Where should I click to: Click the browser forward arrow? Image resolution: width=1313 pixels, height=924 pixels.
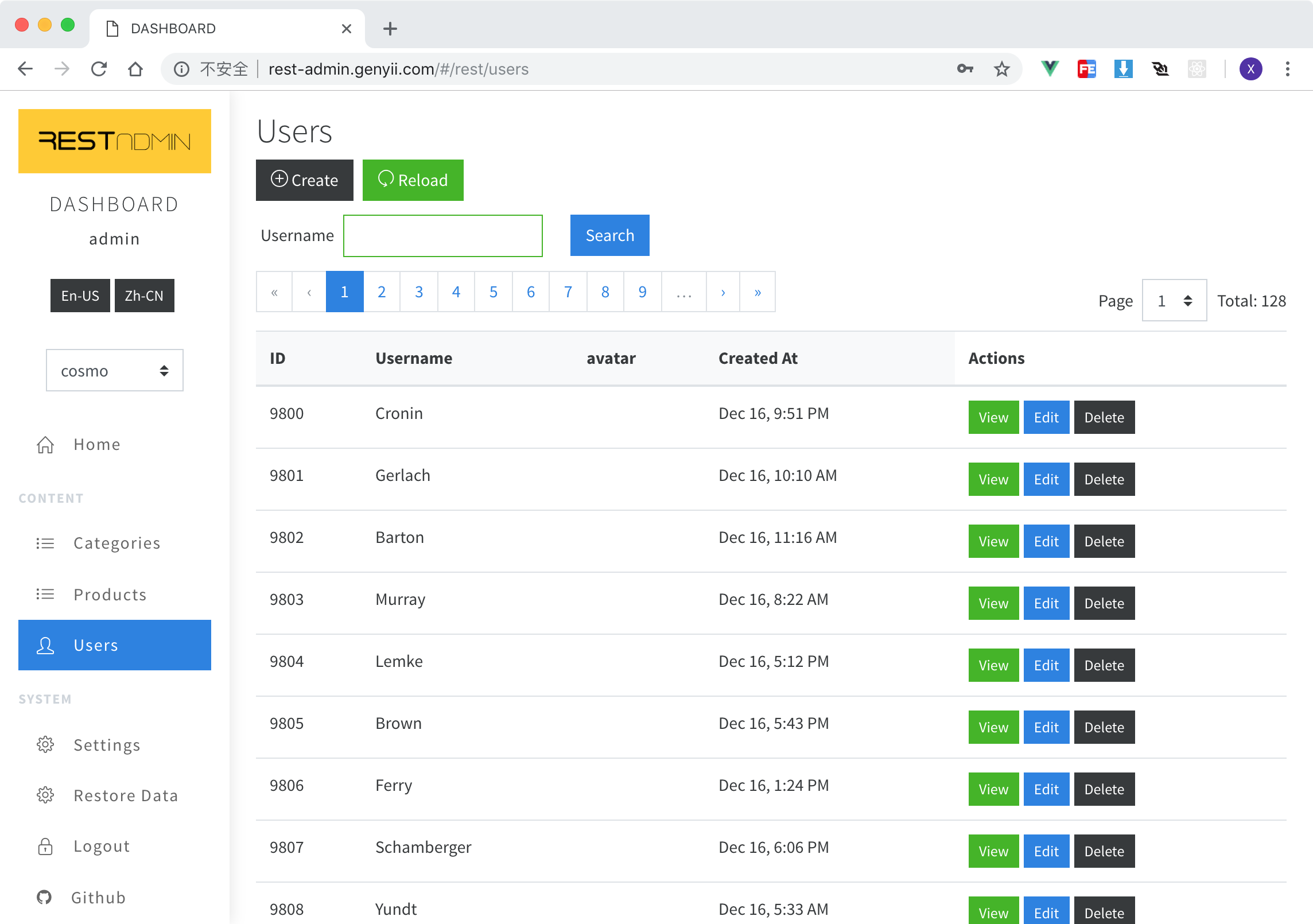pos(62,69)
